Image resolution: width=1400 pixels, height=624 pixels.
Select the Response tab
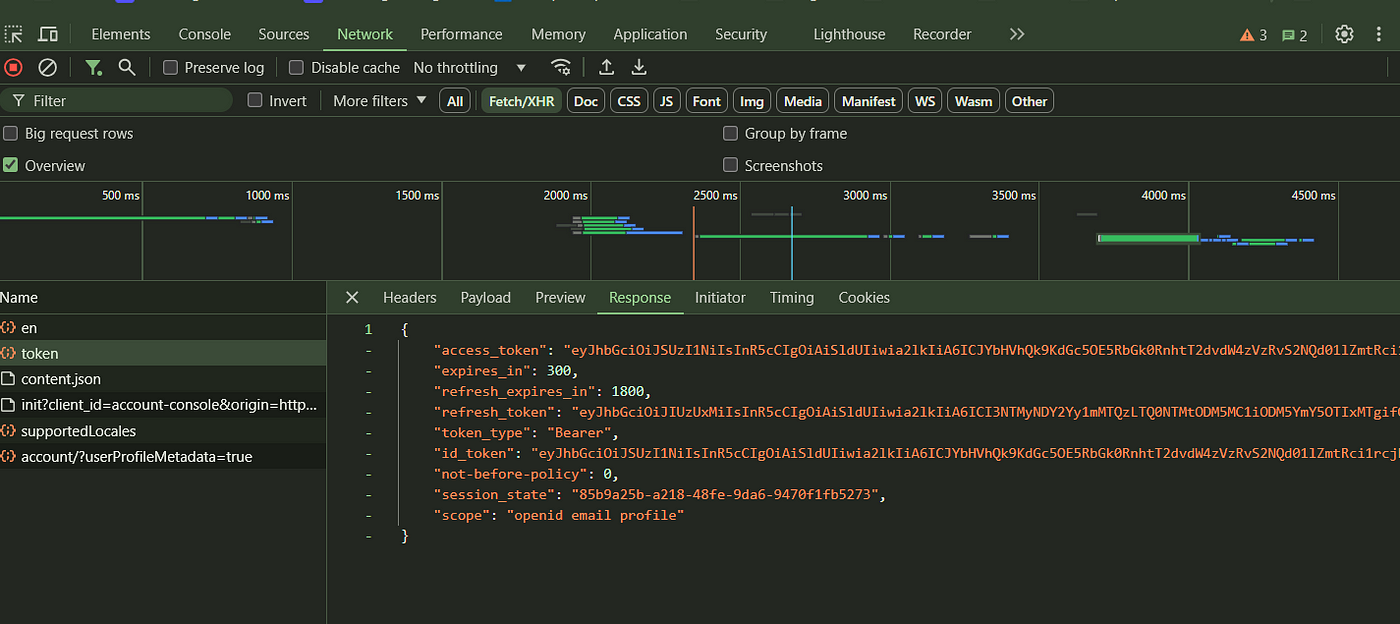[640, 297]
